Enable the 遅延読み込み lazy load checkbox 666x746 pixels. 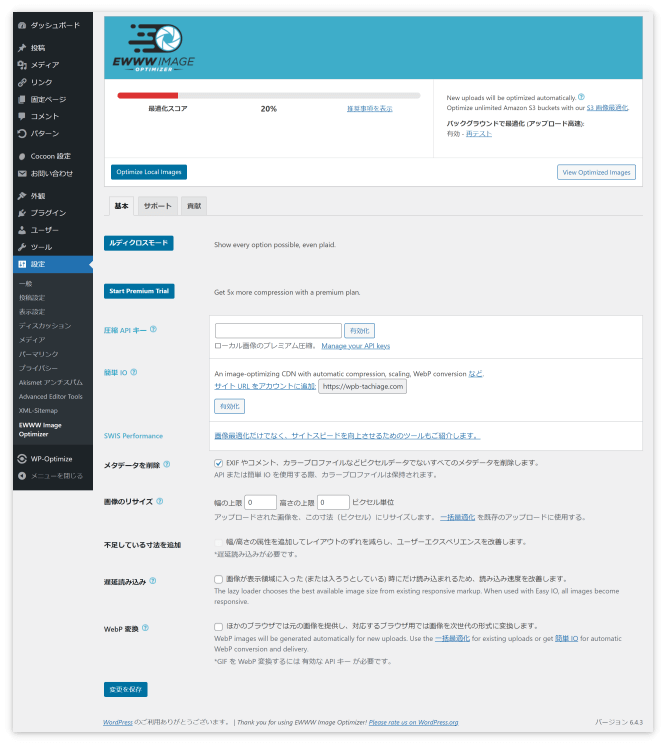click(x=218, y=579)
